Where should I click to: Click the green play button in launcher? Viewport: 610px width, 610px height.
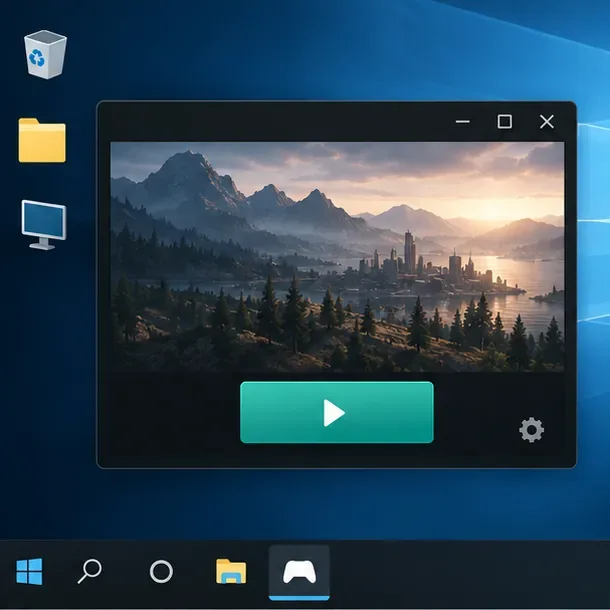(x=337, y=412)
